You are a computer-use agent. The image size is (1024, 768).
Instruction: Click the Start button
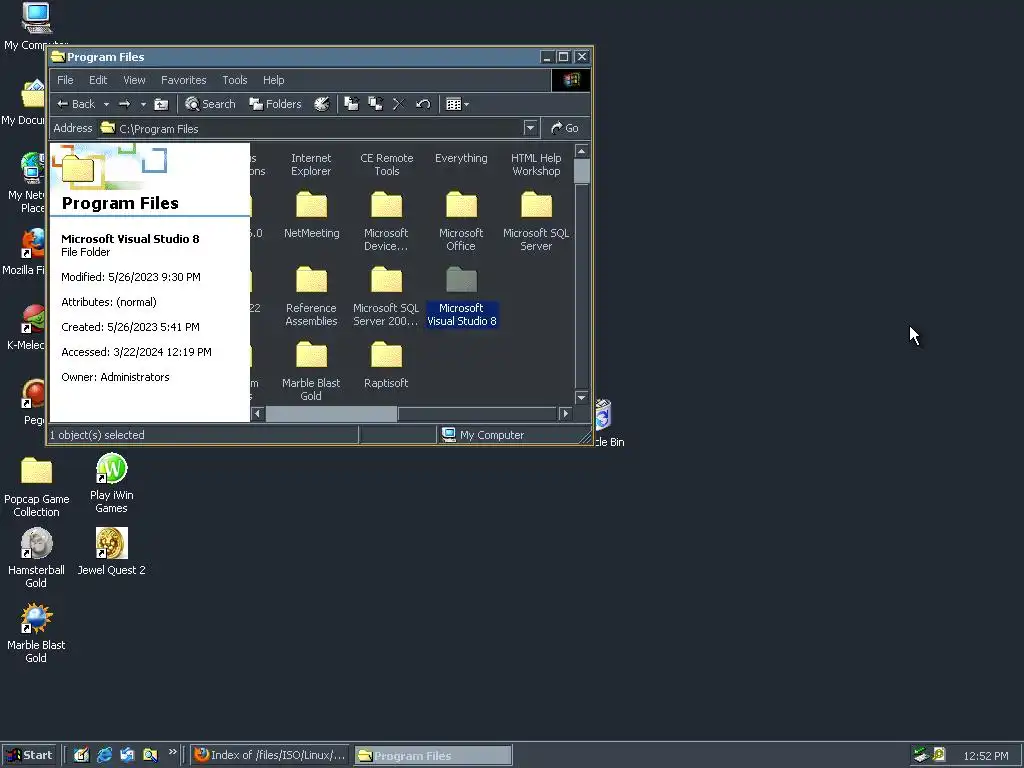[x=29, y=755]
